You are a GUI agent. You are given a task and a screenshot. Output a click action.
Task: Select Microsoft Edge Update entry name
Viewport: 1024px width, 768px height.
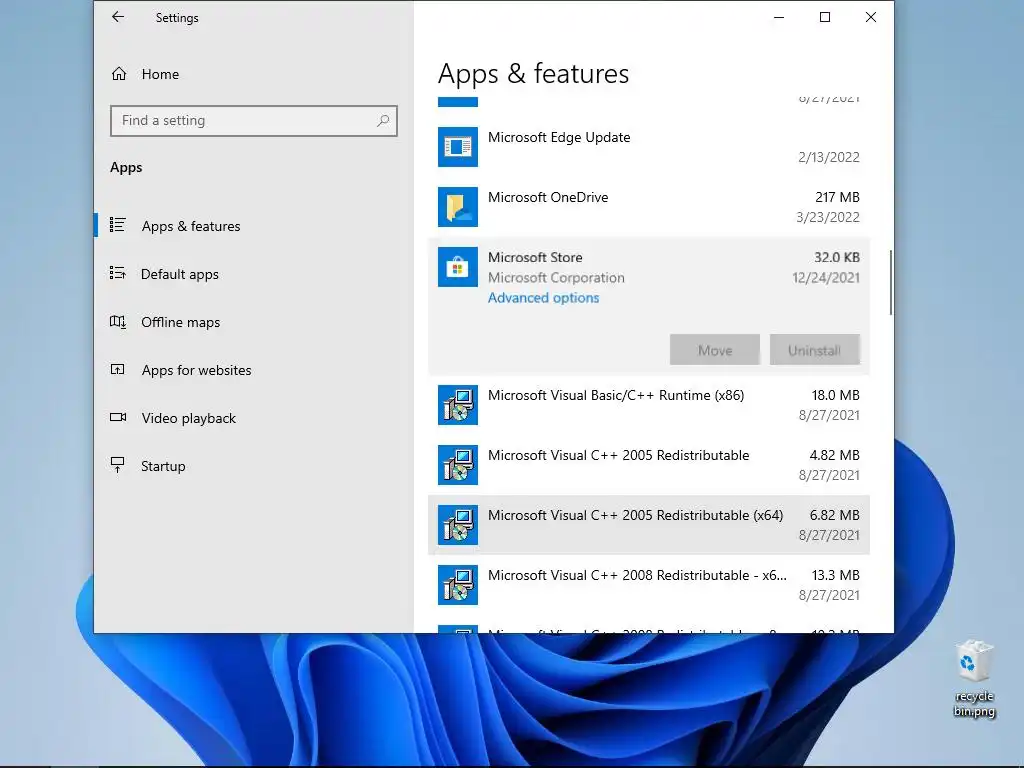pos(559,137)
